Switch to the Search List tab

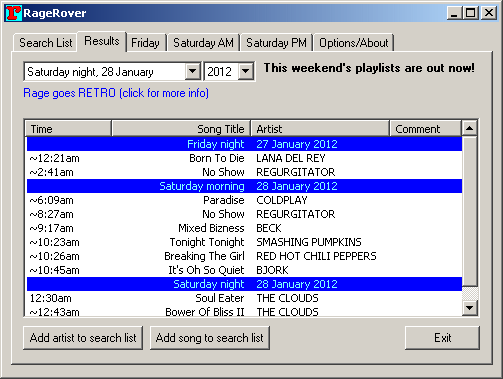(x=46, y=43)
